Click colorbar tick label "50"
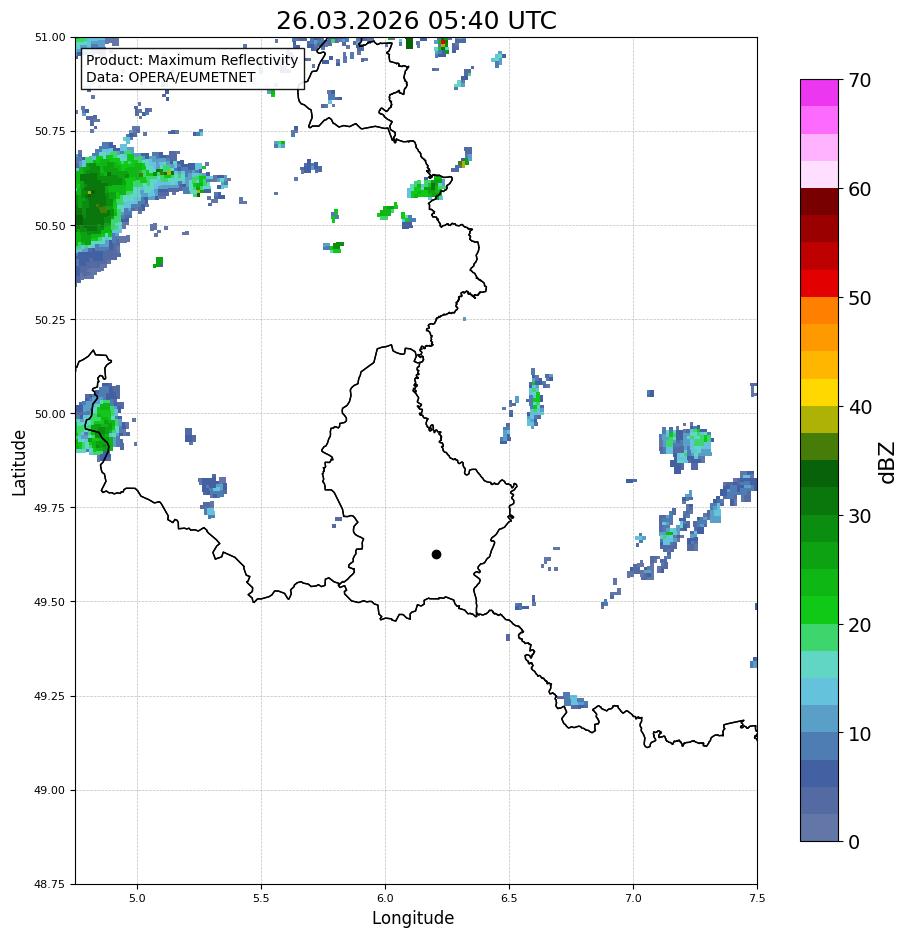 (860, 298)
